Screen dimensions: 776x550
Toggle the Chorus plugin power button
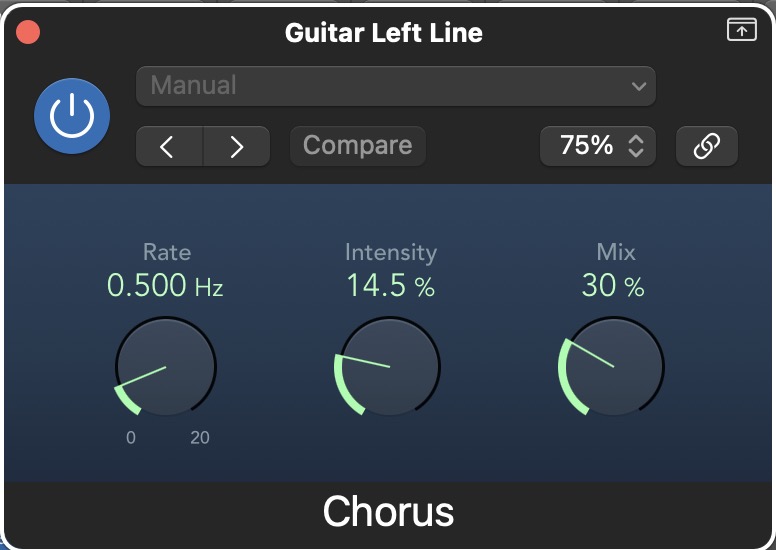(x=72, y=116)
